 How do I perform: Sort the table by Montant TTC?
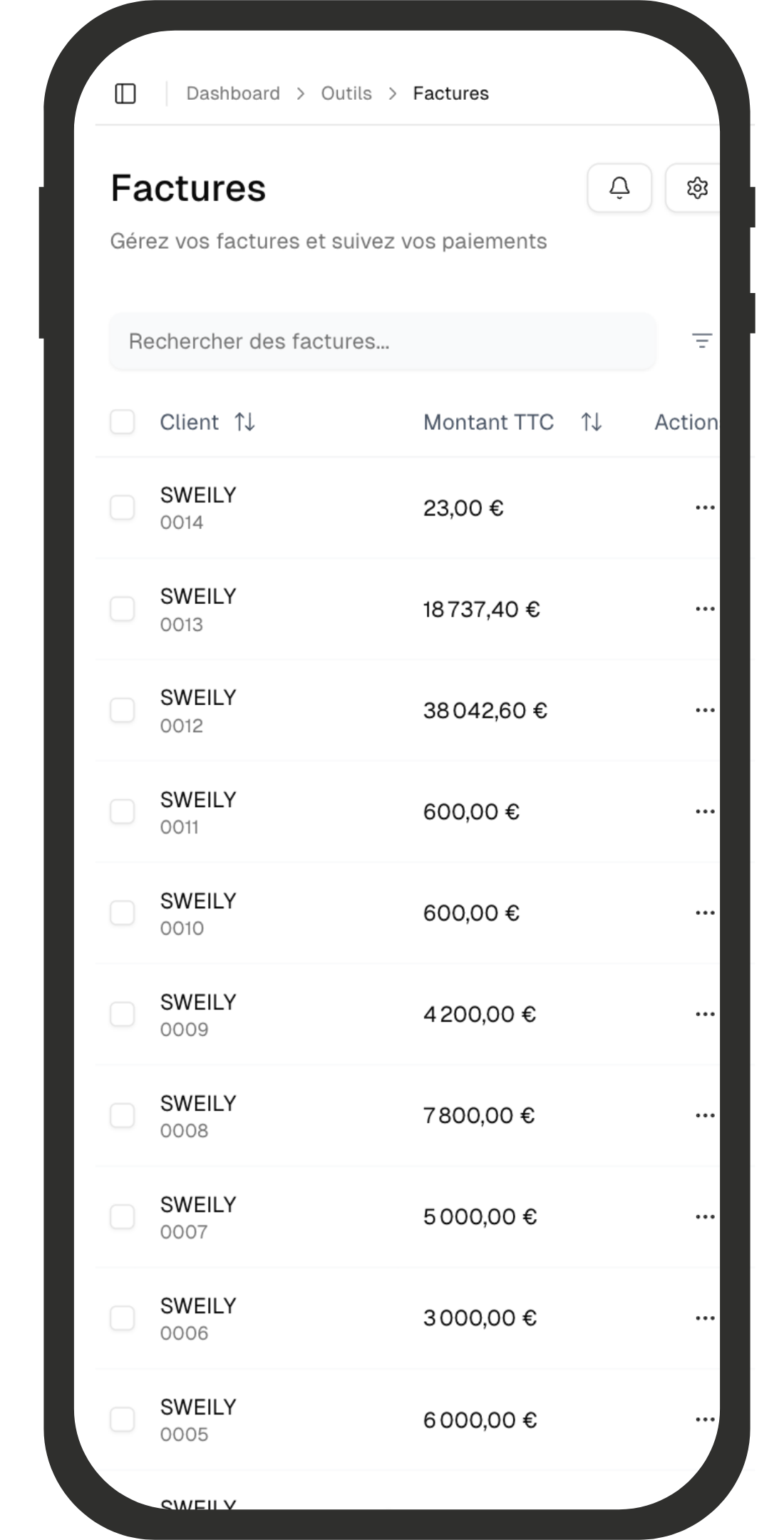click(x=589, y=422)
